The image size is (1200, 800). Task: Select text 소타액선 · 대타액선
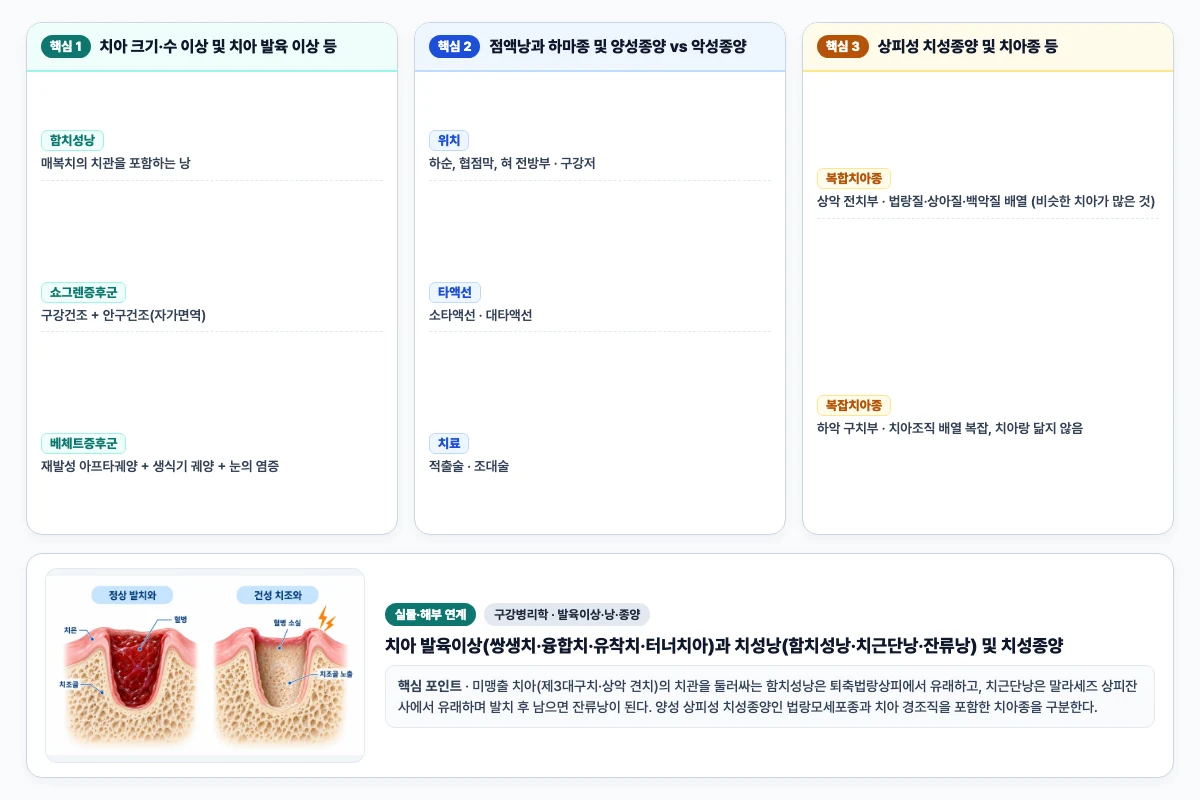click(x=481, y=315)
